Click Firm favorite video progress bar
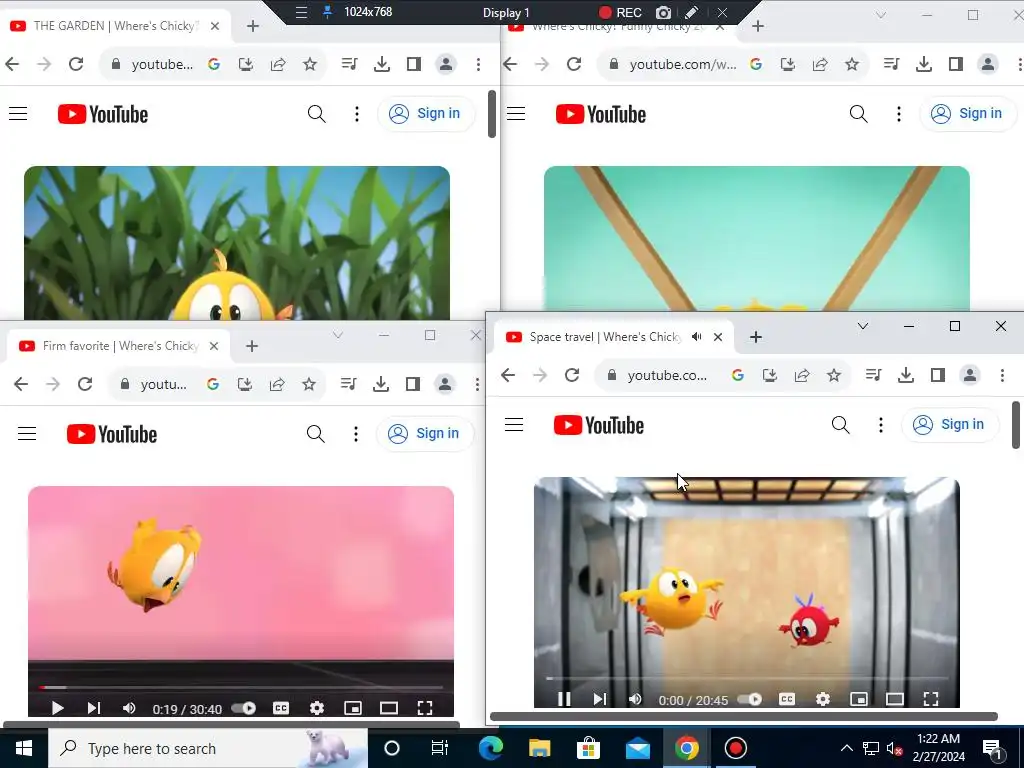 tap(241, 687)
